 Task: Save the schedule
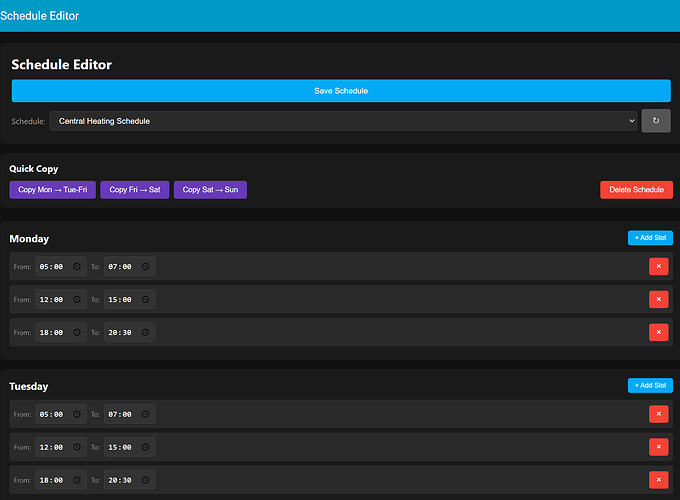(341, 91)
